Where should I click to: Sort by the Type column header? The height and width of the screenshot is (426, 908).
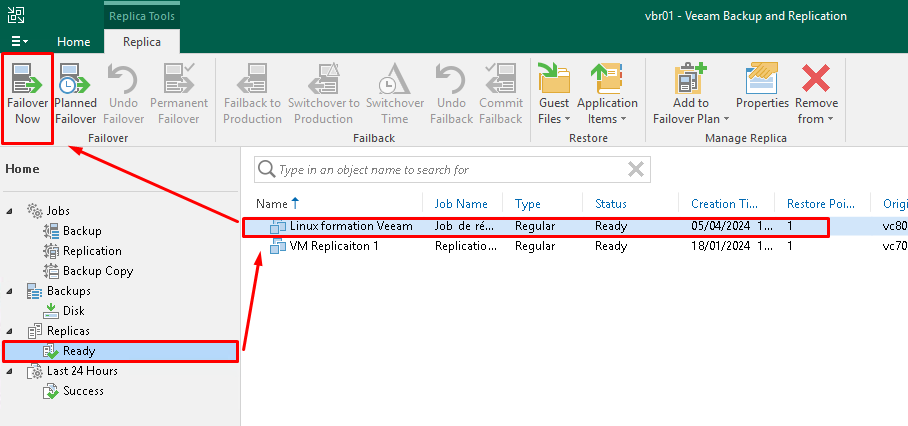click(x=528, y=204)
